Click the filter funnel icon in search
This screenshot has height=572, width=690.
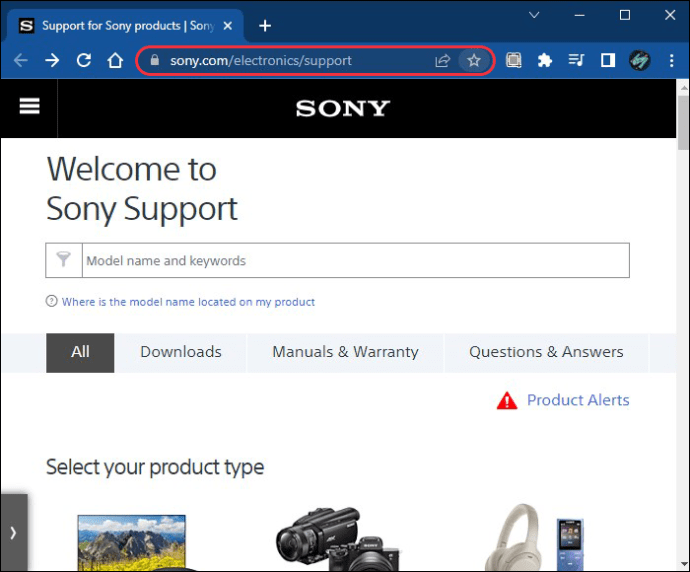click(x=64, y=260)
